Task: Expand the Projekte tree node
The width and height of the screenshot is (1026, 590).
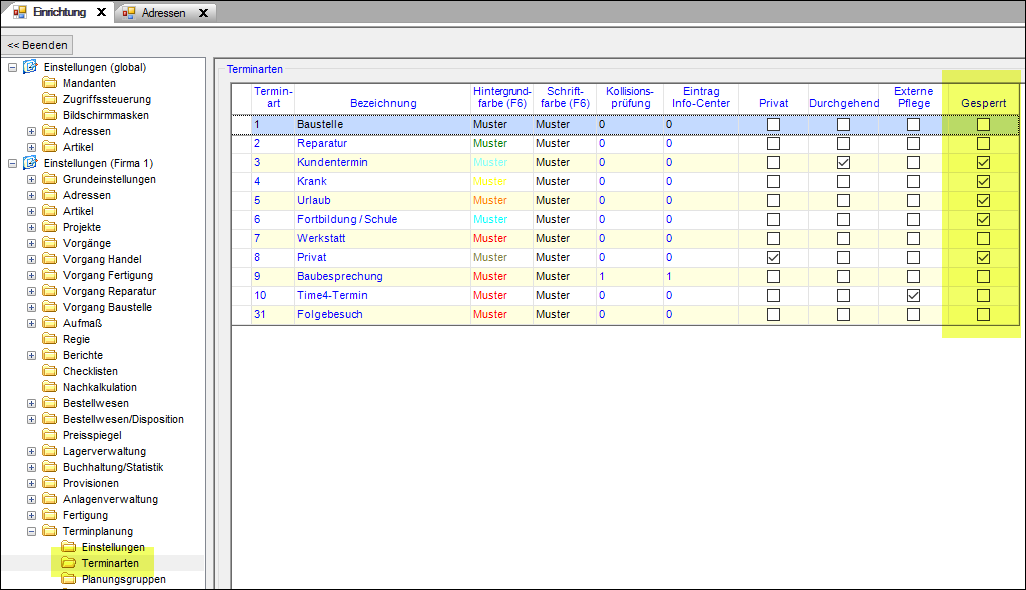Action: 31,227
